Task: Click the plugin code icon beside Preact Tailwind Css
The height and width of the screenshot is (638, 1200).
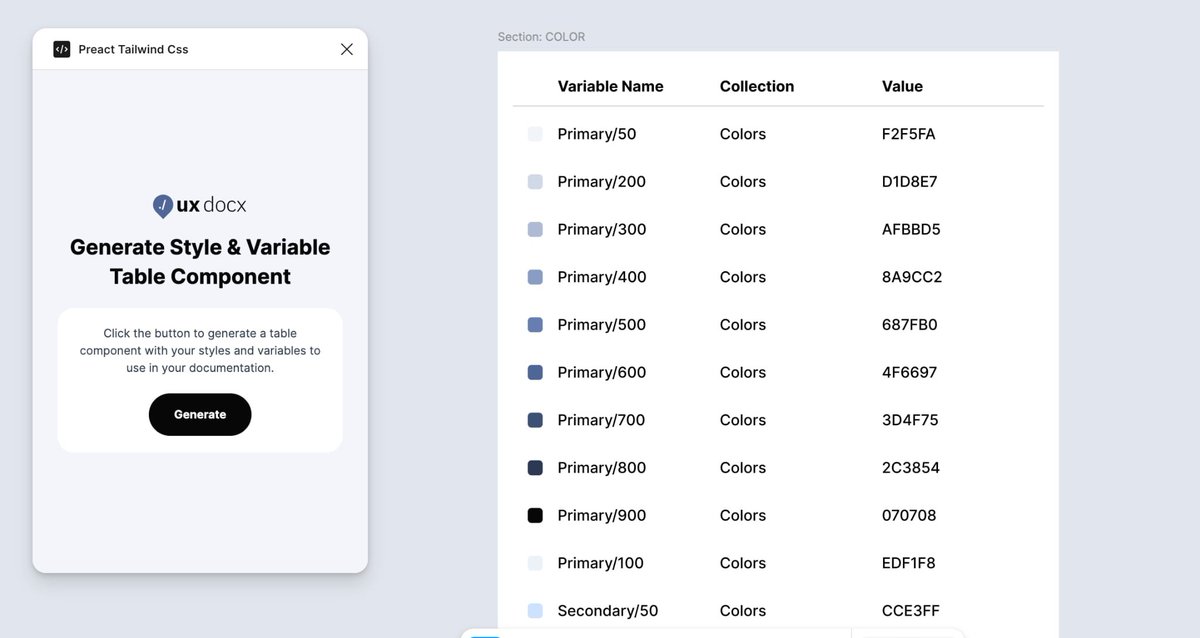Action: tap(62, 49)
